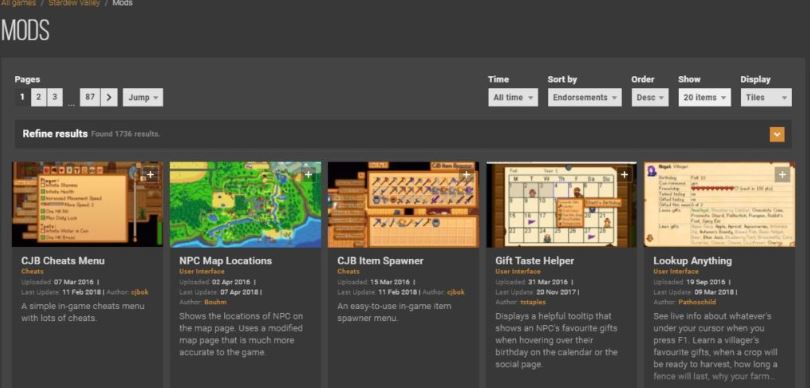Click author Bouhm on NPC Map Locations
The image size is (810, 388).
[x=215, y=302]
